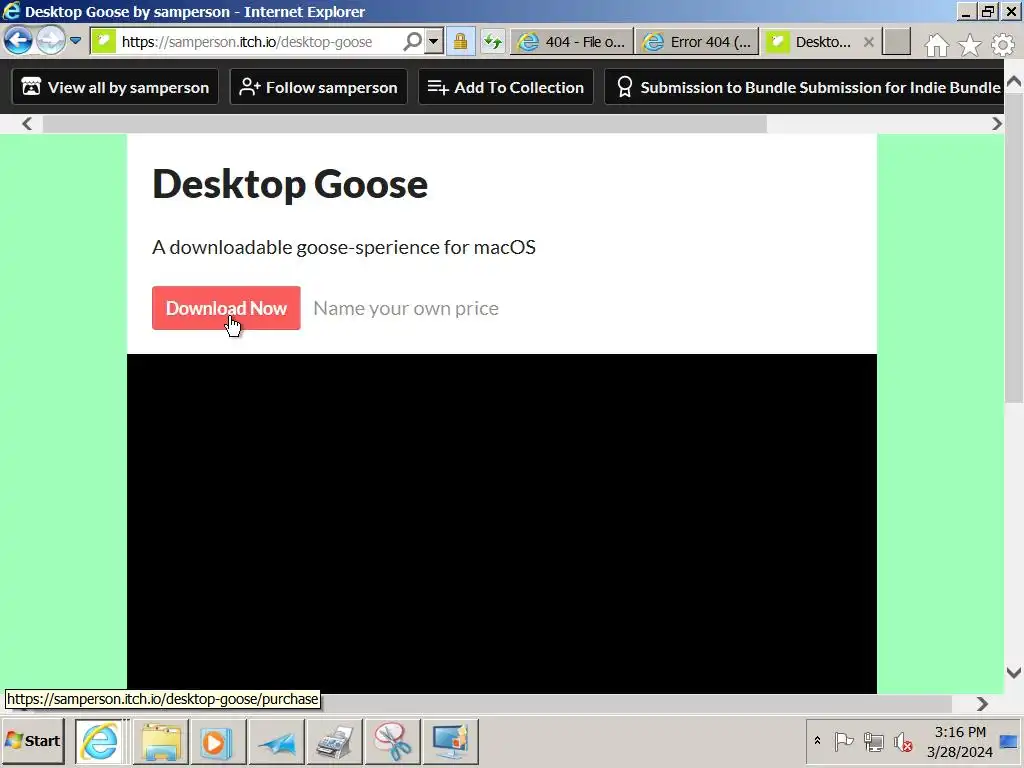Open the recent pages dropdown arrow
This screenshot has height=768, width=1024.
76,40
